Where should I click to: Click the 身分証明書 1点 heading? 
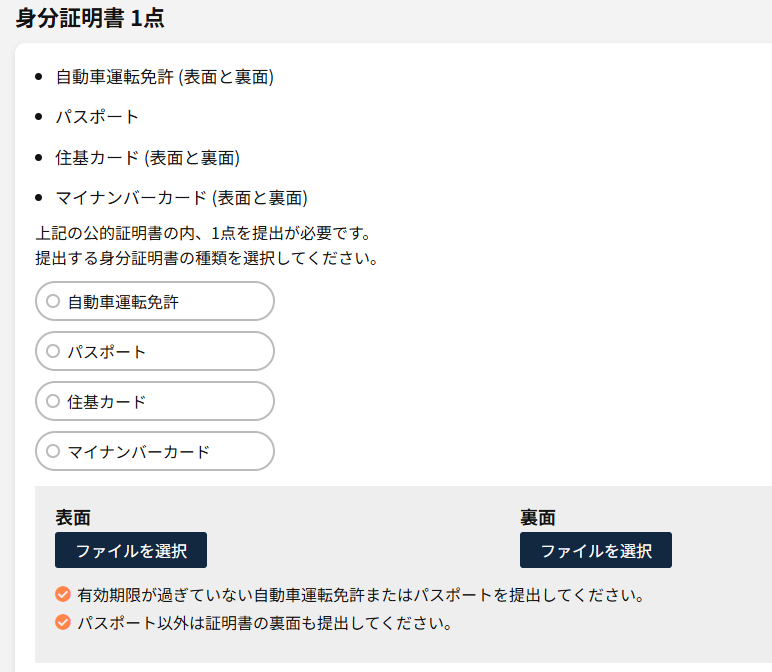coord(90,18)
